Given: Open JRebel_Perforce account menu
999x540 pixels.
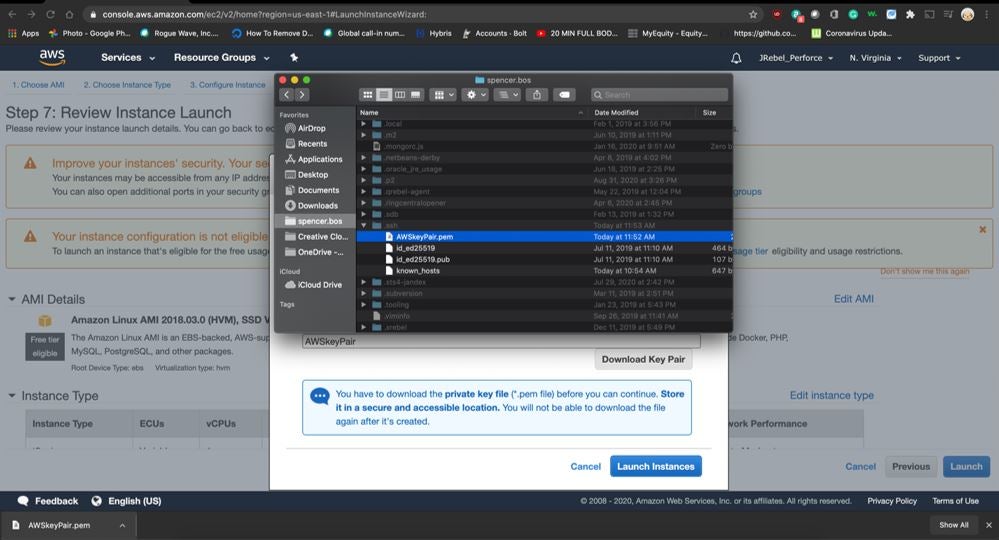Looking at the screenshot, I should (796, 58).
